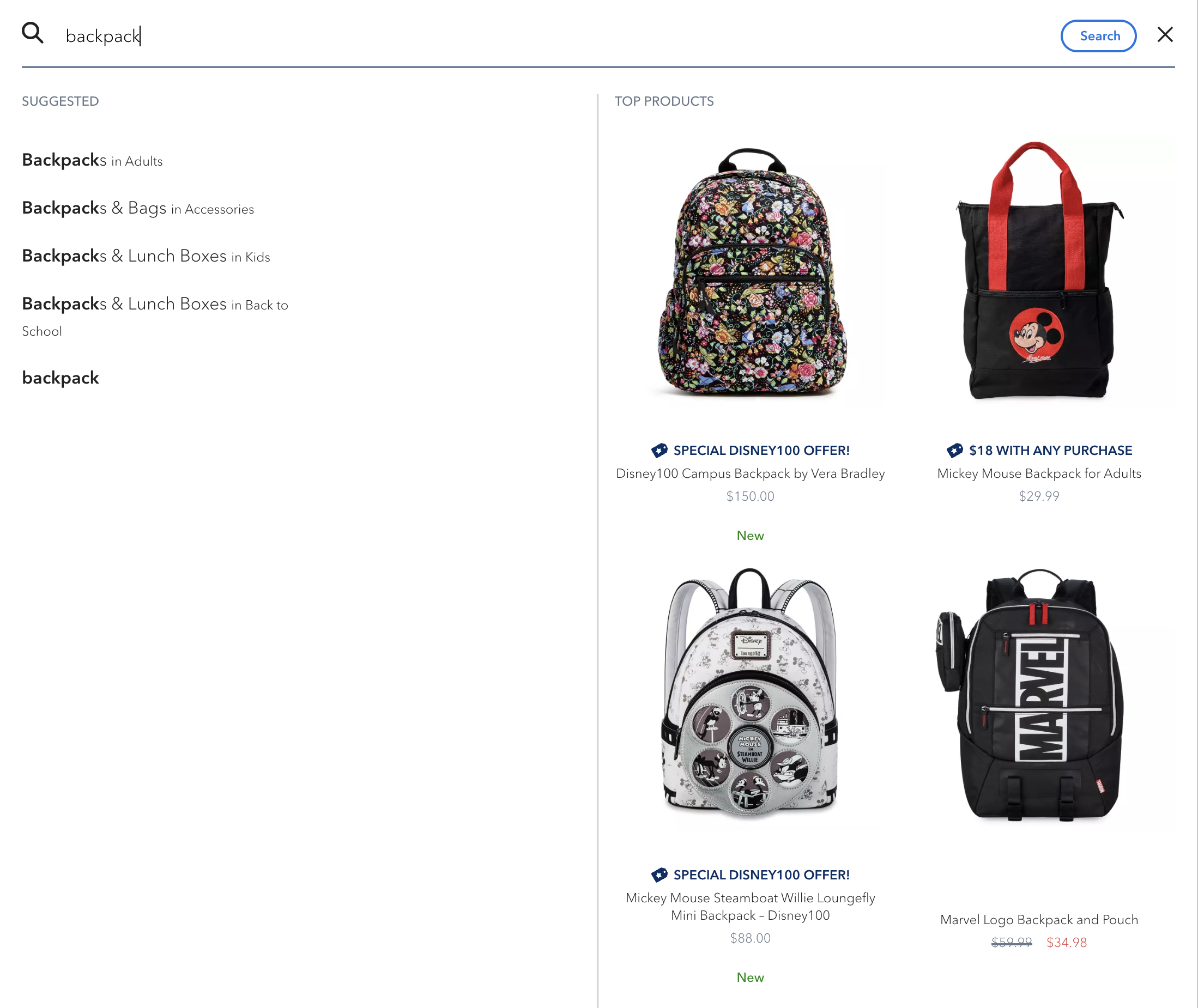The image size is (1198, 1008).
Task: Open Backpacks in Adults suggestion
Action: click(x=92, y=161)
